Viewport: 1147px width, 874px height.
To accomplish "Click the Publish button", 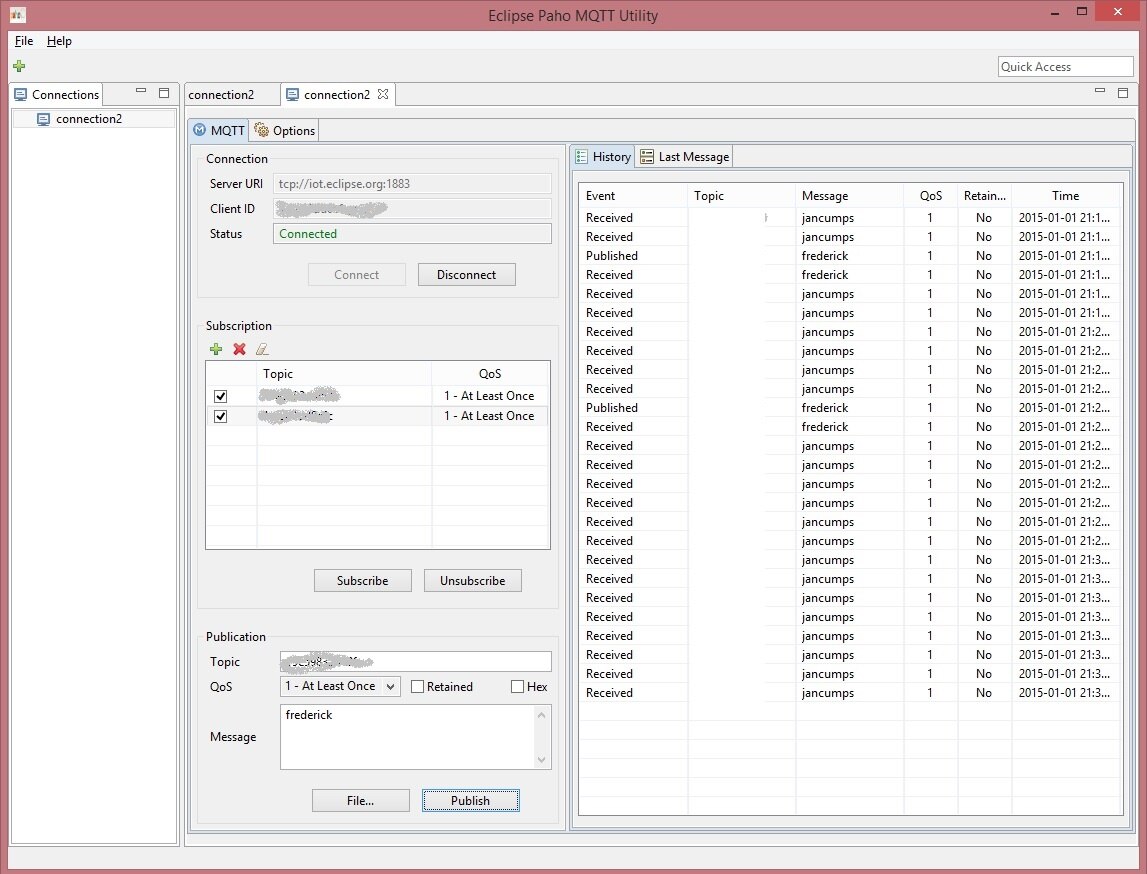I will click(x=470, y=800).
